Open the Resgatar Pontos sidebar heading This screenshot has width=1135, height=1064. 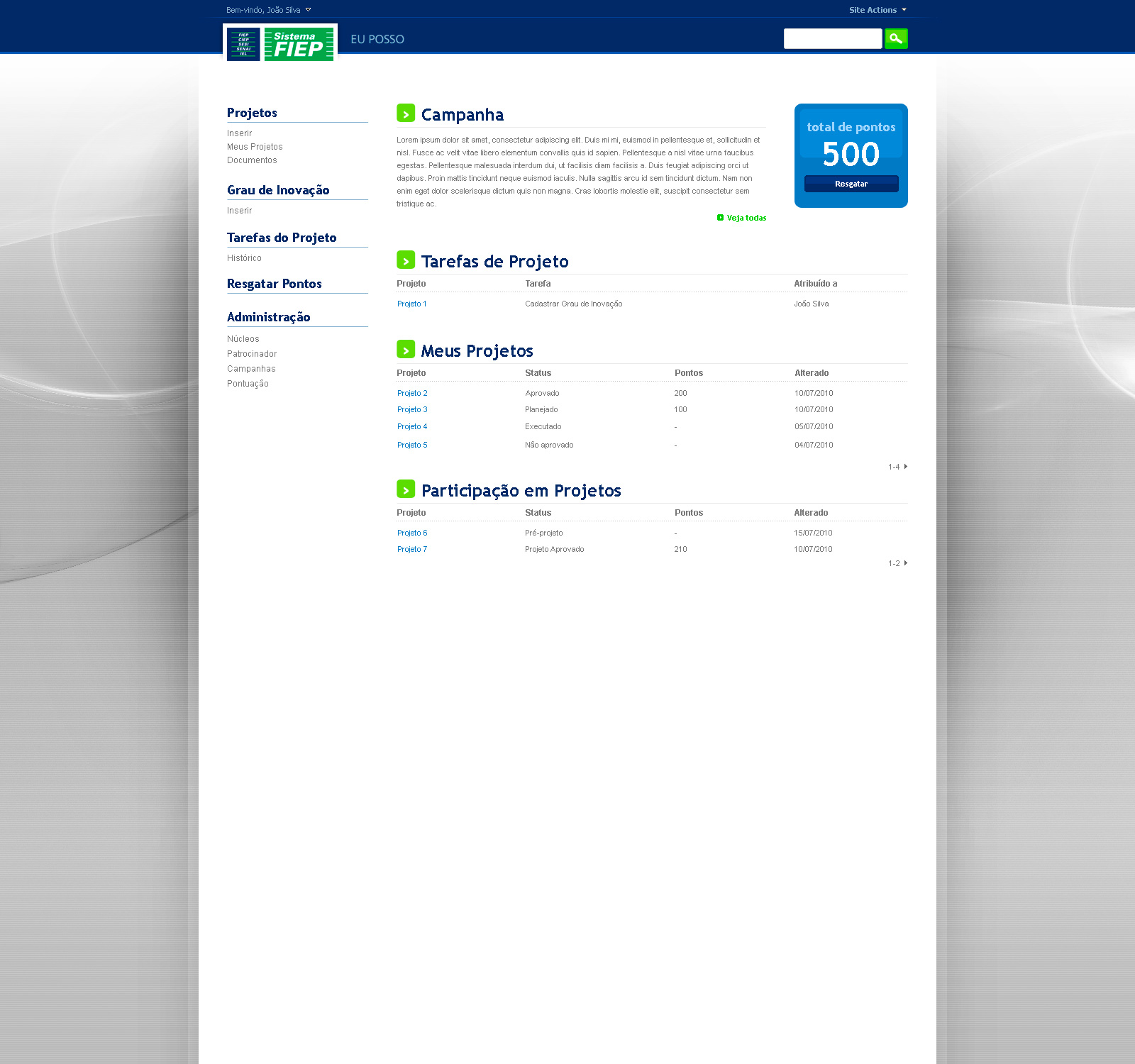pos(275,284)
